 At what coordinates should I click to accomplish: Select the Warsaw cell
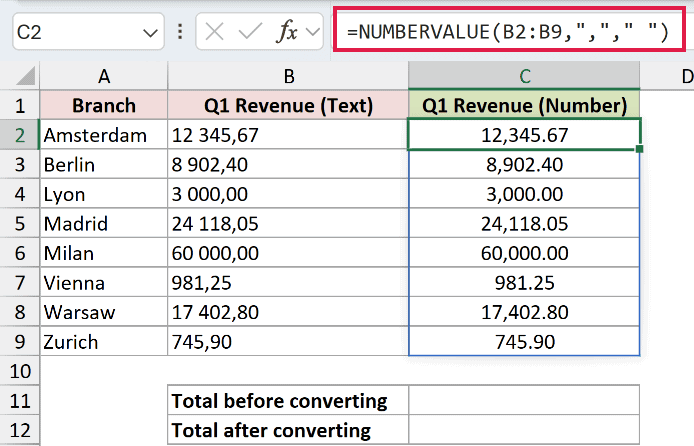(104, 312)
